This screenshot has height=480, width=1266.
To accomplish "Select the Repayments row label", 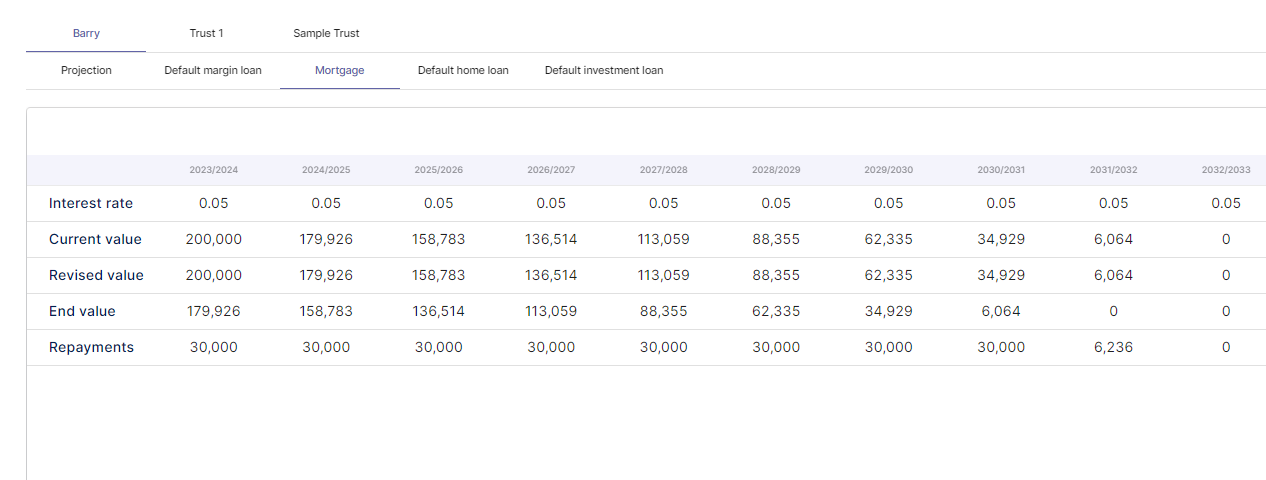I will click(x=91, y=347).
